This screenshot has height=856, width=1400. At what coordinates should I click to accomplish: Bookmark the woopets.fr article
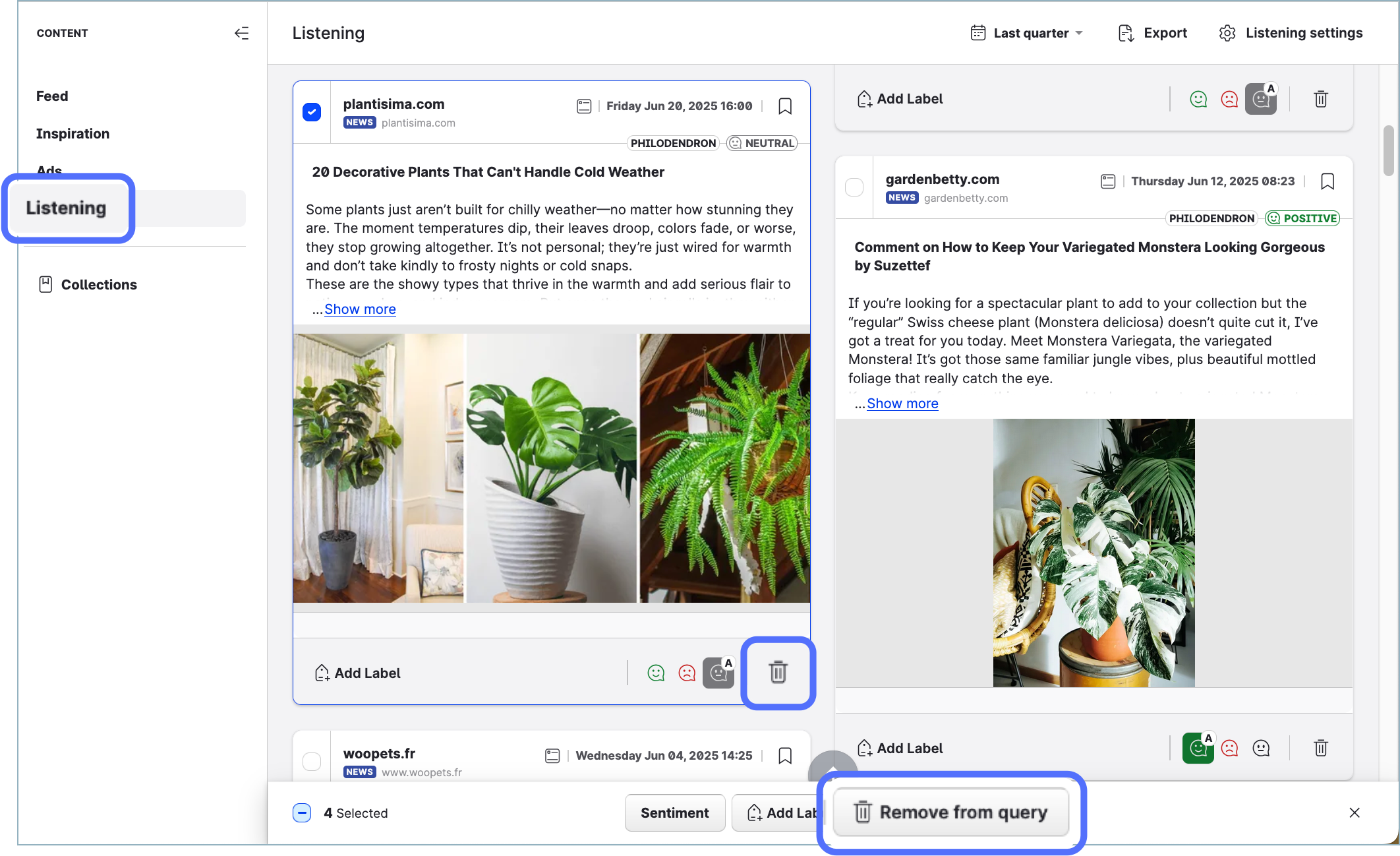click(x=784, y=756)
